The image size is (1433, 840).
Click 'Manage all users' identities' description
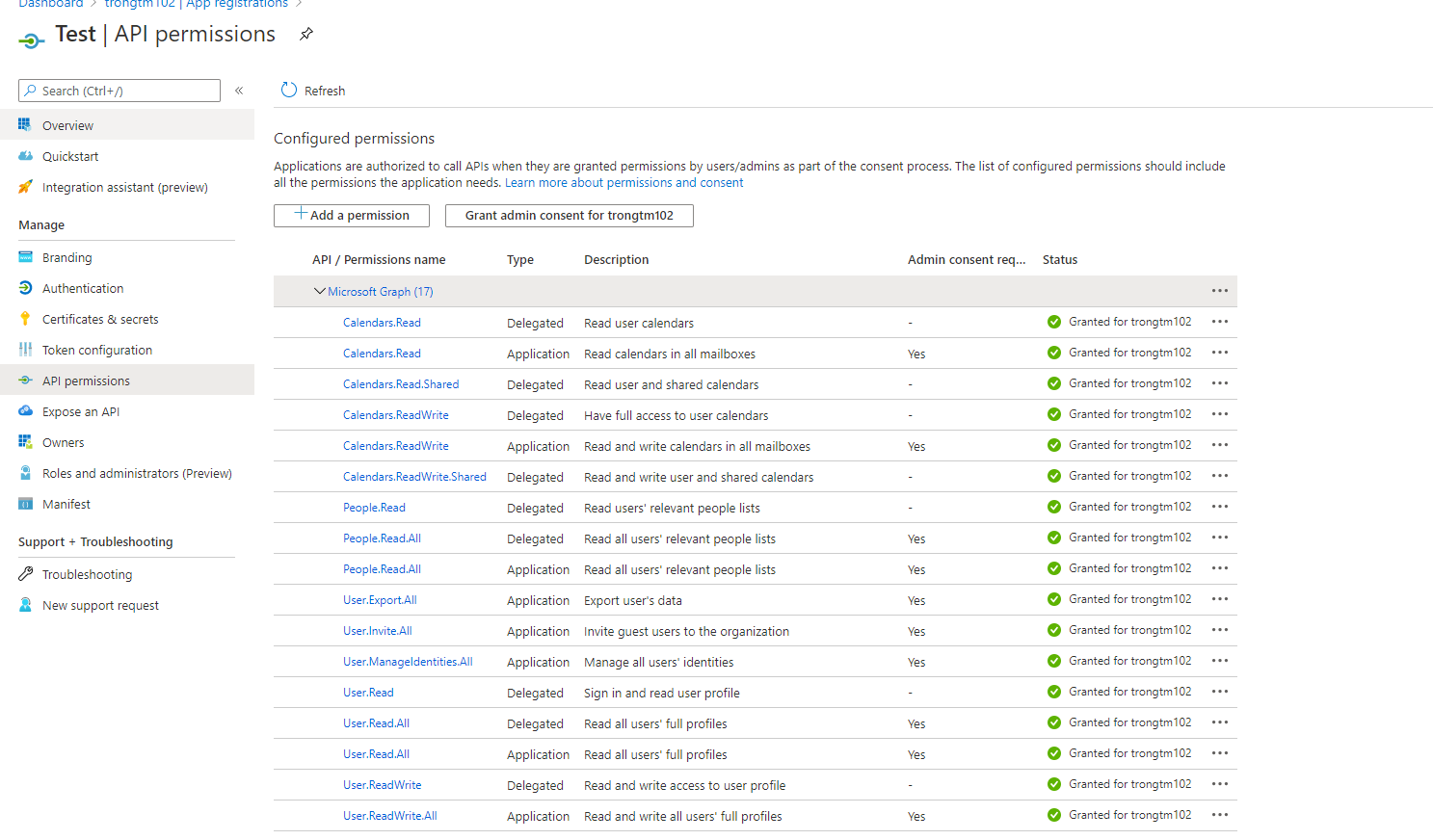click(x=658, y=662)
